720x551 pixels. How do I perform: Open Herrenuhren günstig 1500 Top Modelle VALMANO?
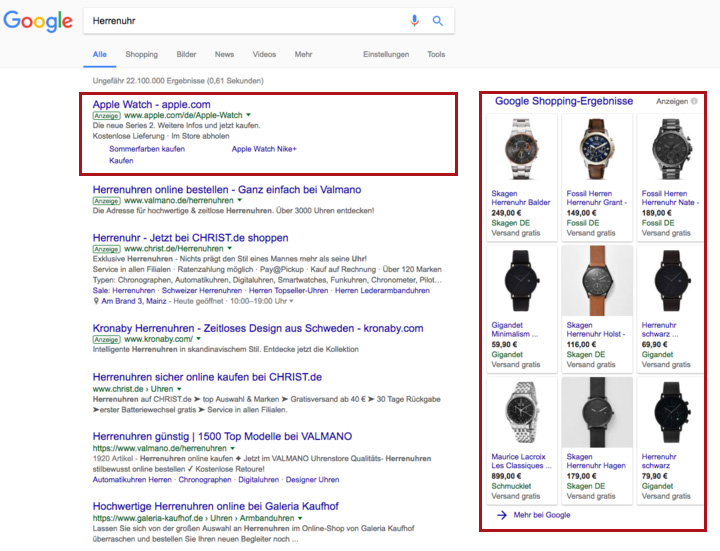[x=222, y=436]
